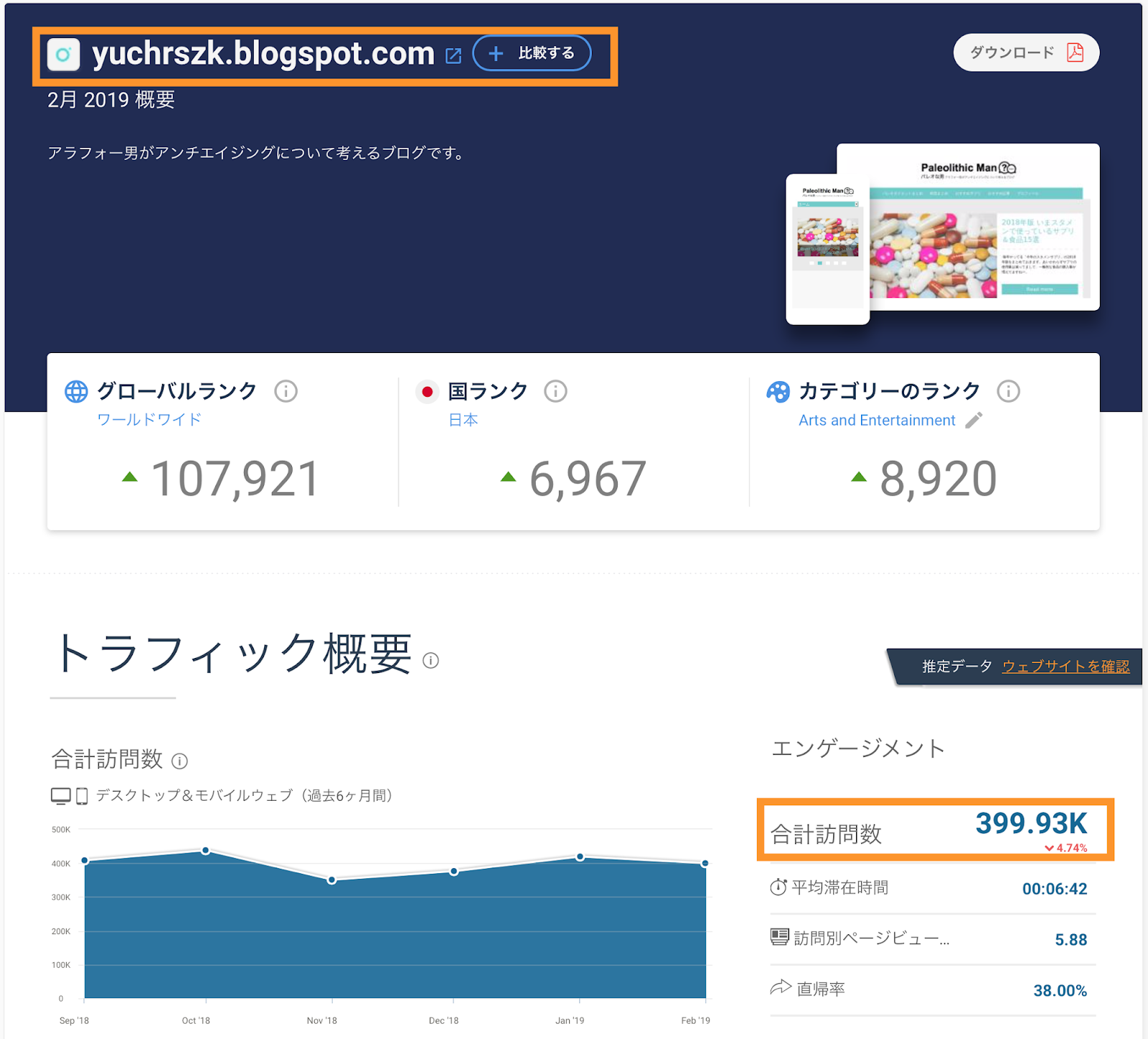1148x1039 pixels.
Task: Click the 推定データ label
Action: pyautogui.click(x=957, y=667)
